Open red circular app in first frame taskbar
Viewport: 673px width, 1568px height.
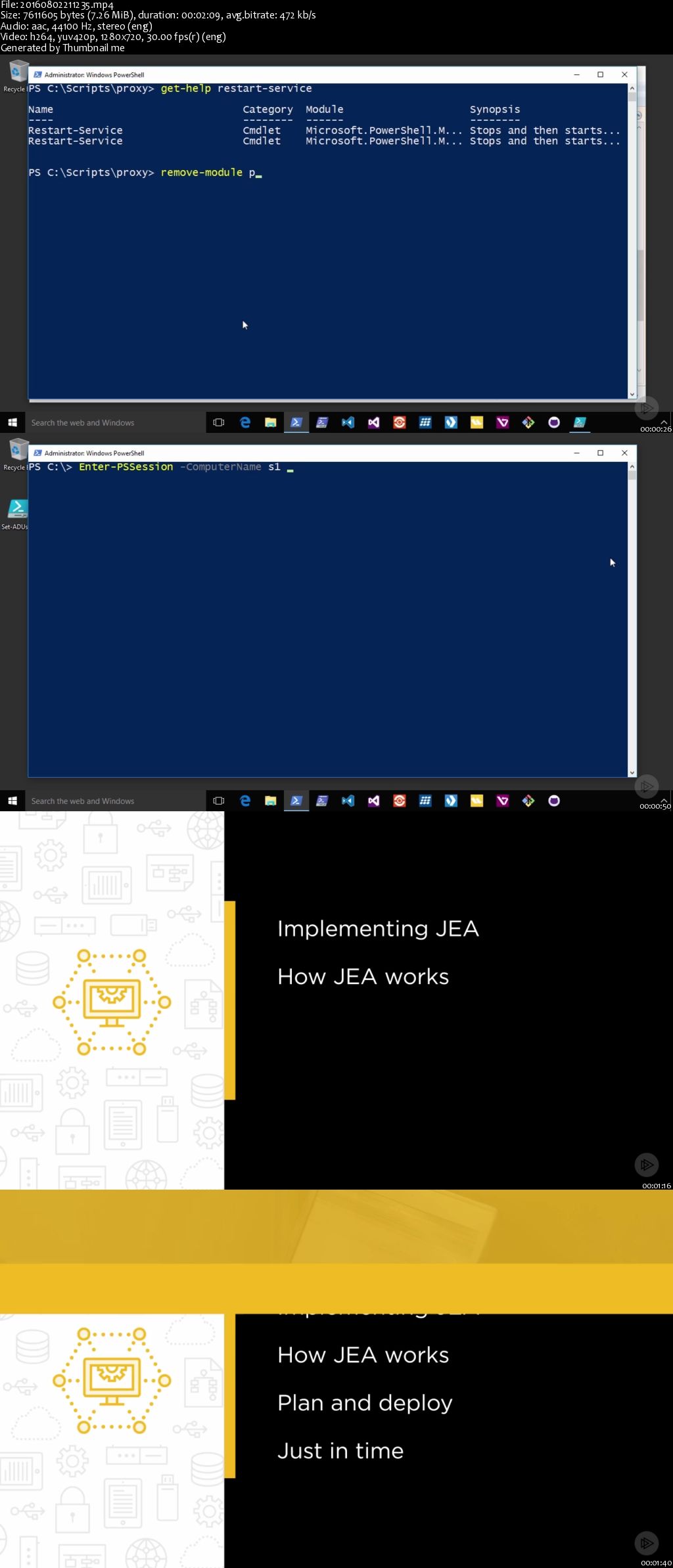(399, 422)
